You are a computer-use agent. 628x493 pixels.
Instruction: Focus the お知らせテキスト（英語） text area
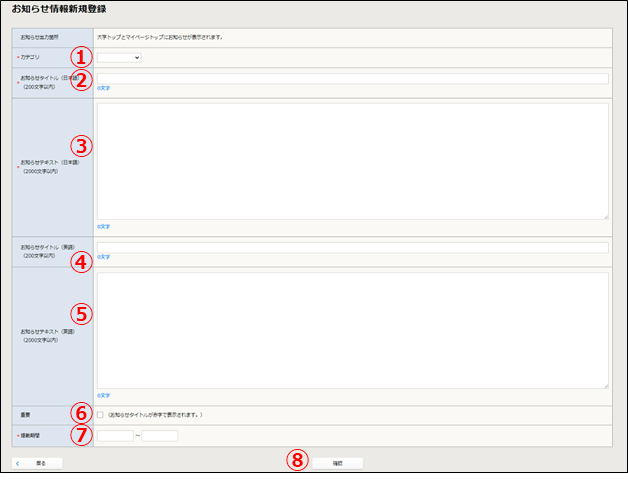tap(352, 329)
